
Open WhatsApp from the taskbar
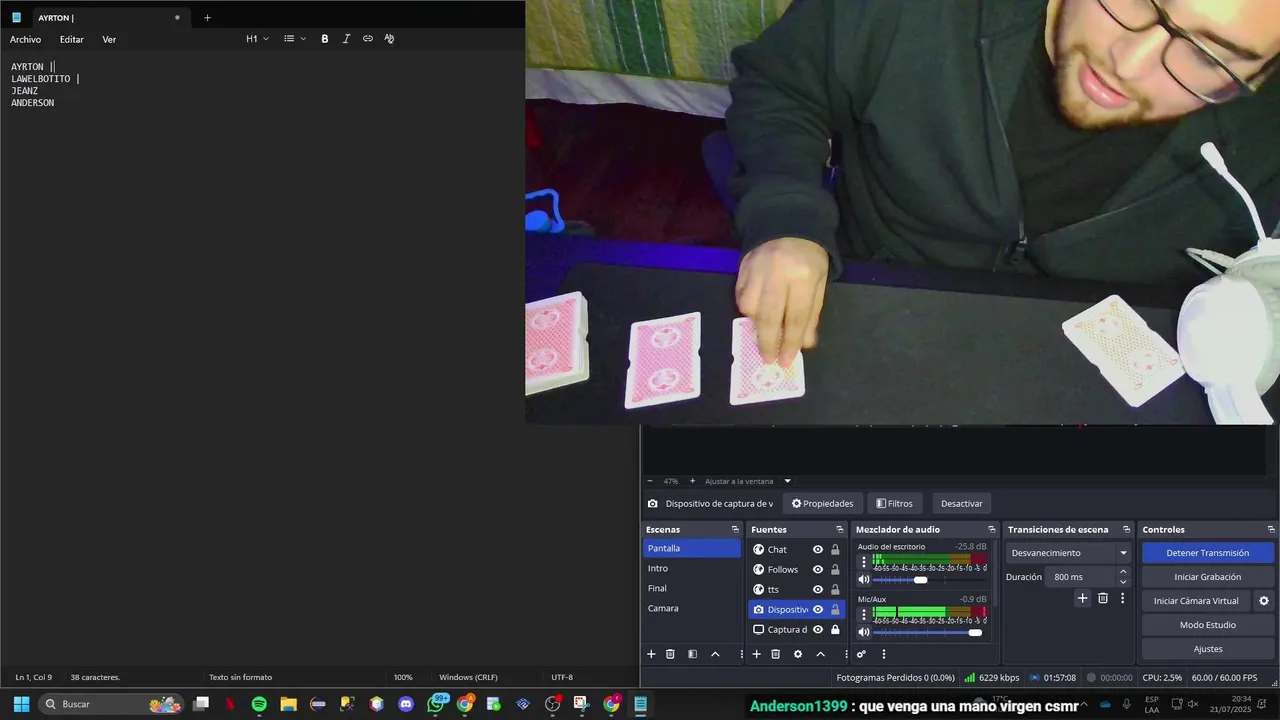point(436,704)
